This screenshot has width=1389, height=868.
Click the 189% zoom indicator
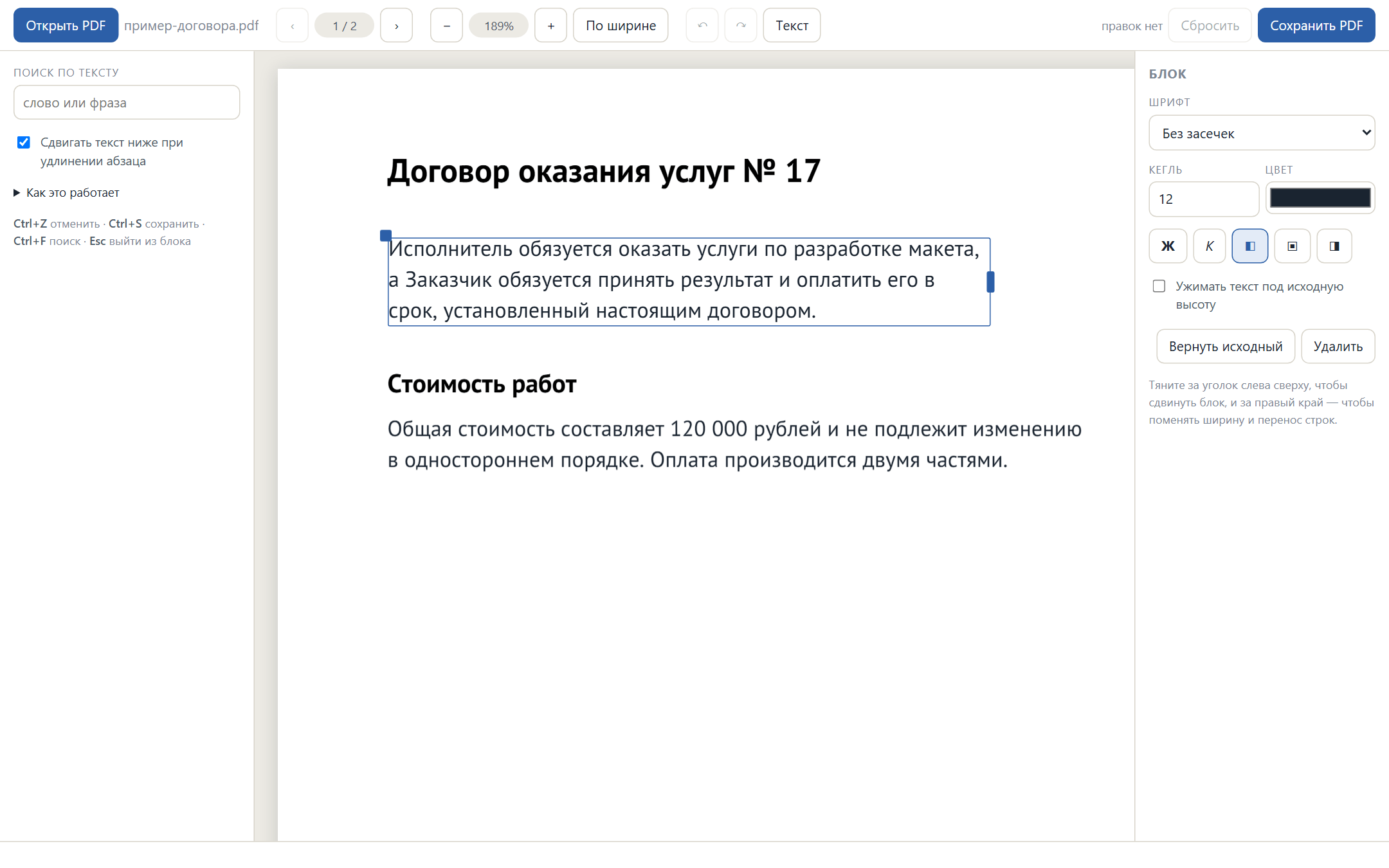pos(498,26)
